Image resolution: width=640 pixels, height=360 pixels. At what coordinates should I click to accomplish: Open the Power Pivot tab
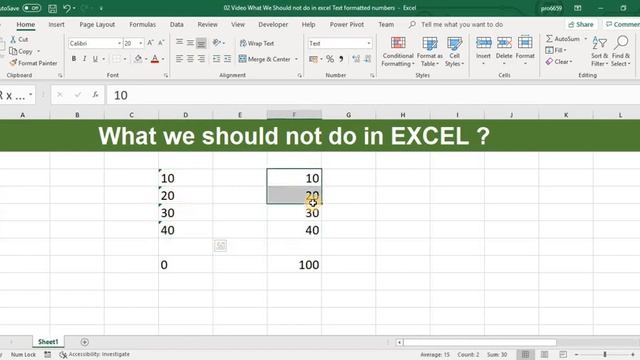pos(347,24)
